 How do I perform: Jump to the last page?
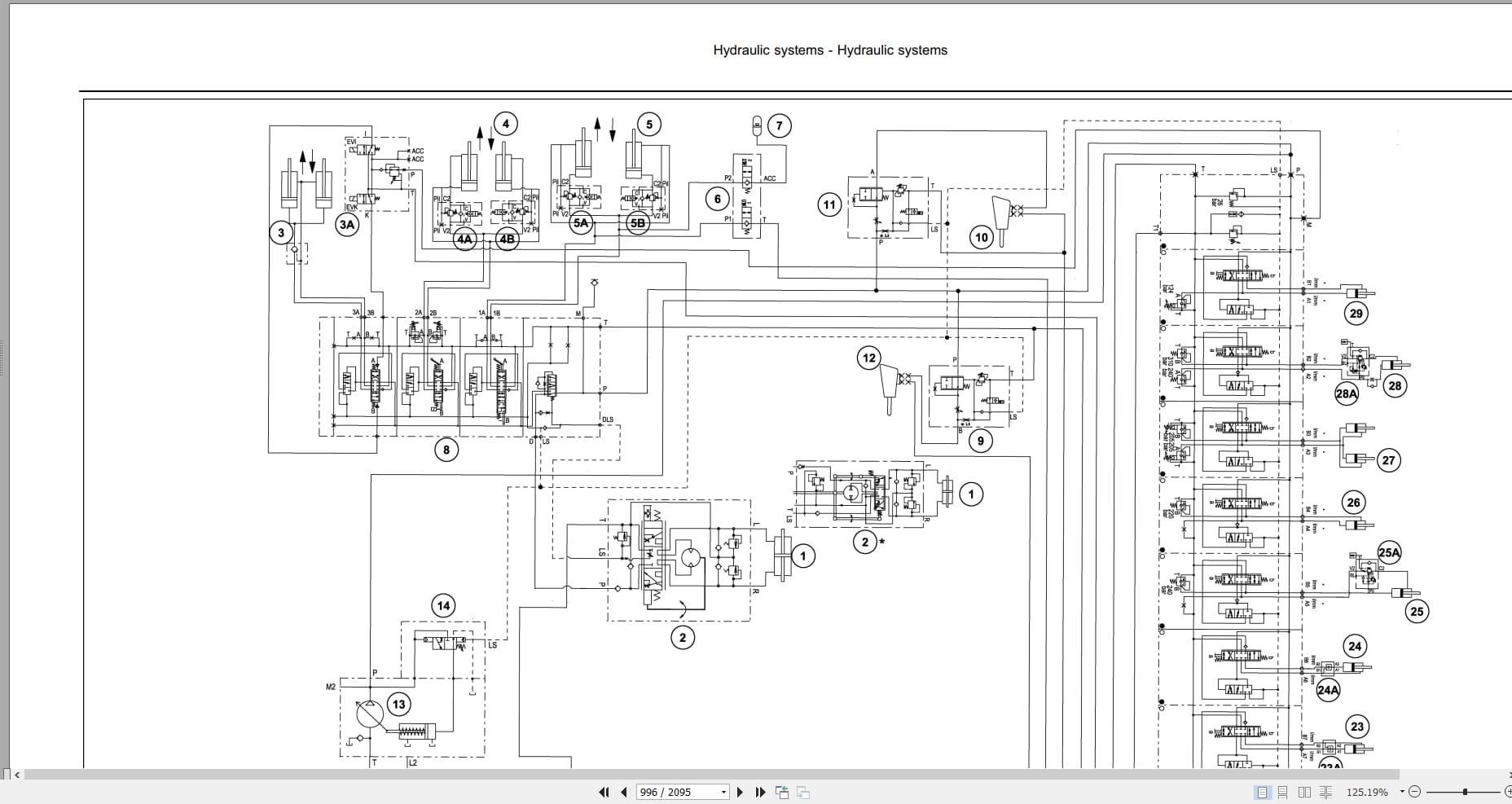pos(760,792)
